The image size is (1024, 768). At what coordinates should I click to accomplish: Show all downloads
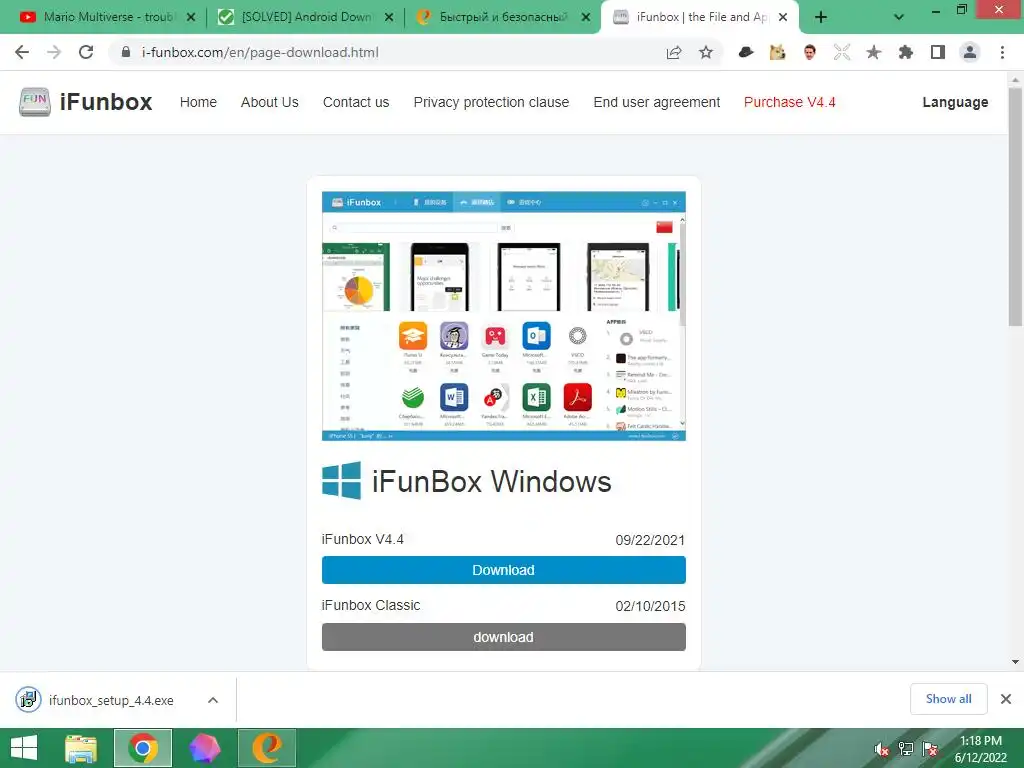pos(948,699)
